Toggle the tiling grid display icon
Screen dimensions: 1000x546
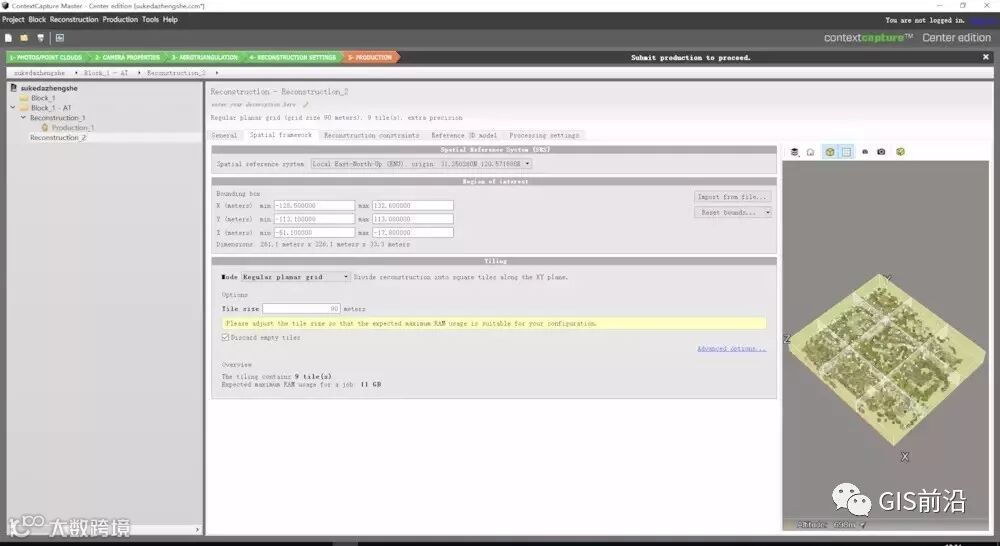[846, 152]
